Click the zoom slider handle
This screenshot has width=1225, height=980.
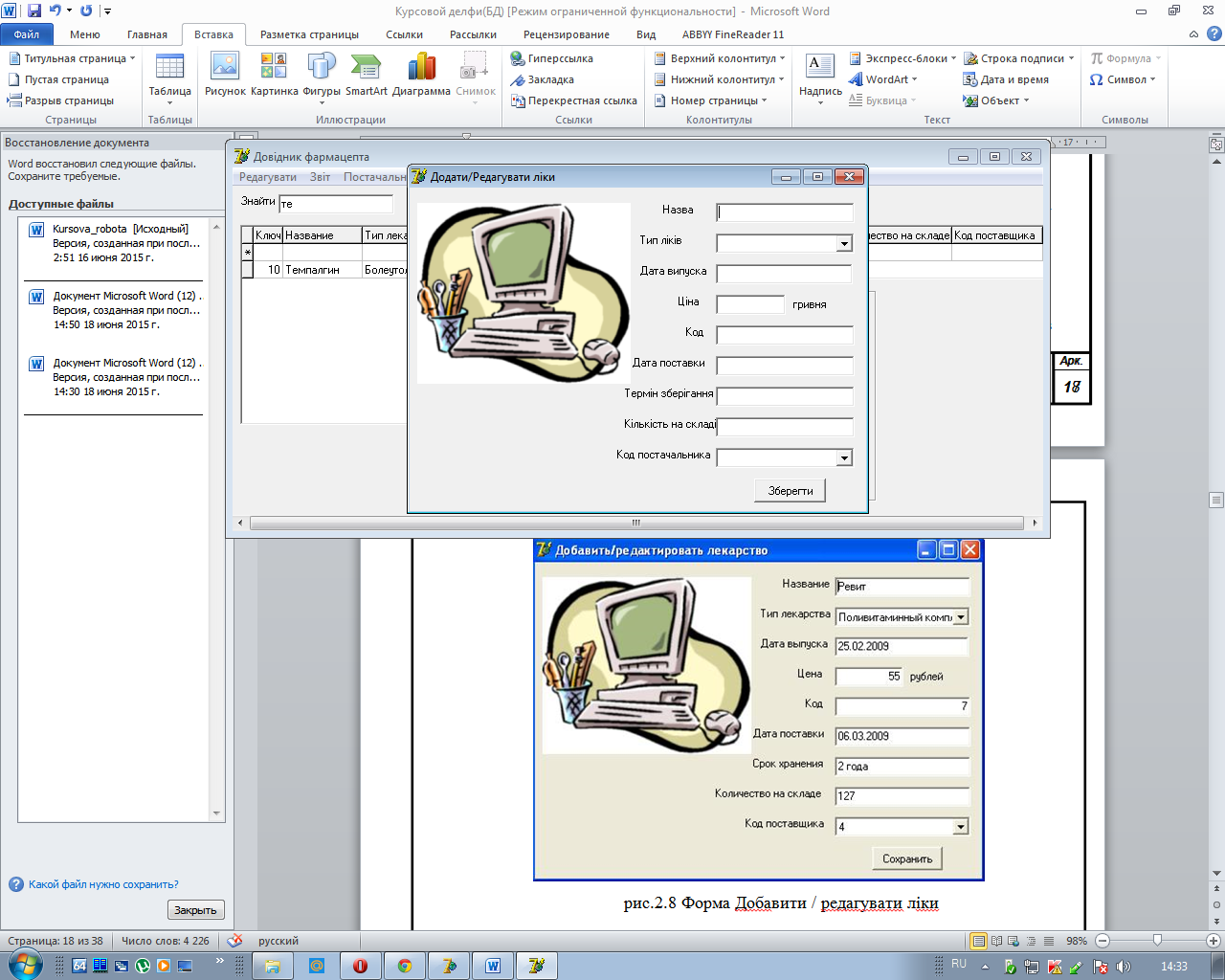tap(1157, 941)
